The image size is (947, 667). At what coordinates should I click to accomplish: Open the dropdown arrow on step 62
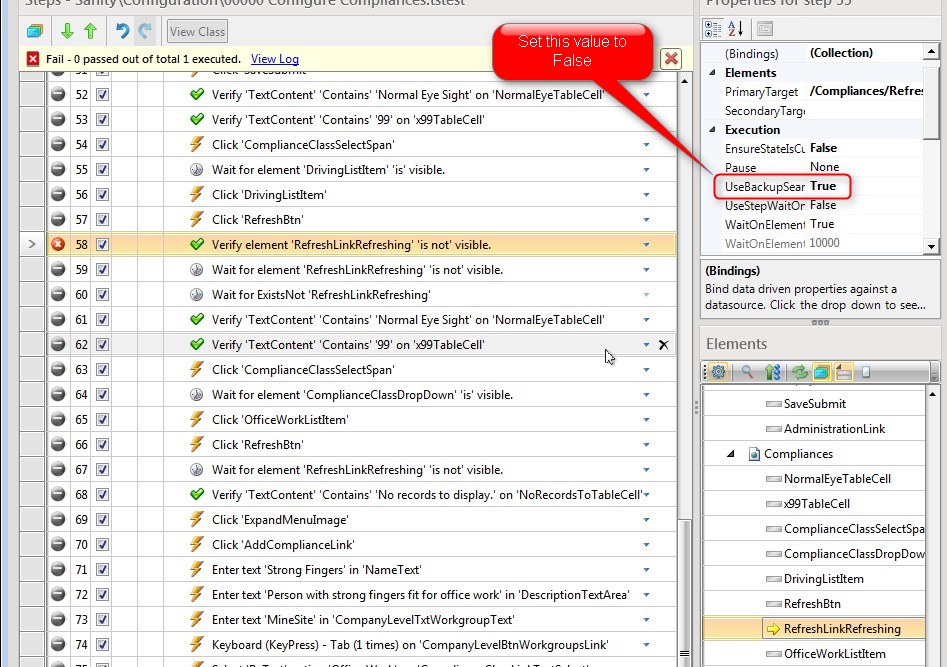coord(646,345)
